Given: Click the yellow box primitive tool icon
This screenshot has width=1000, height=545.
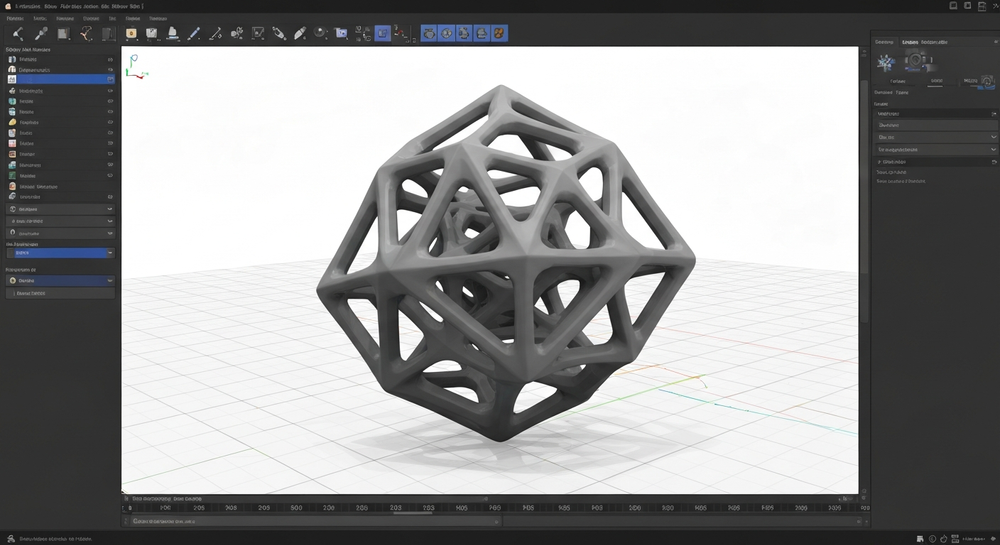Looking at the screenshot, I should (131, 34).
